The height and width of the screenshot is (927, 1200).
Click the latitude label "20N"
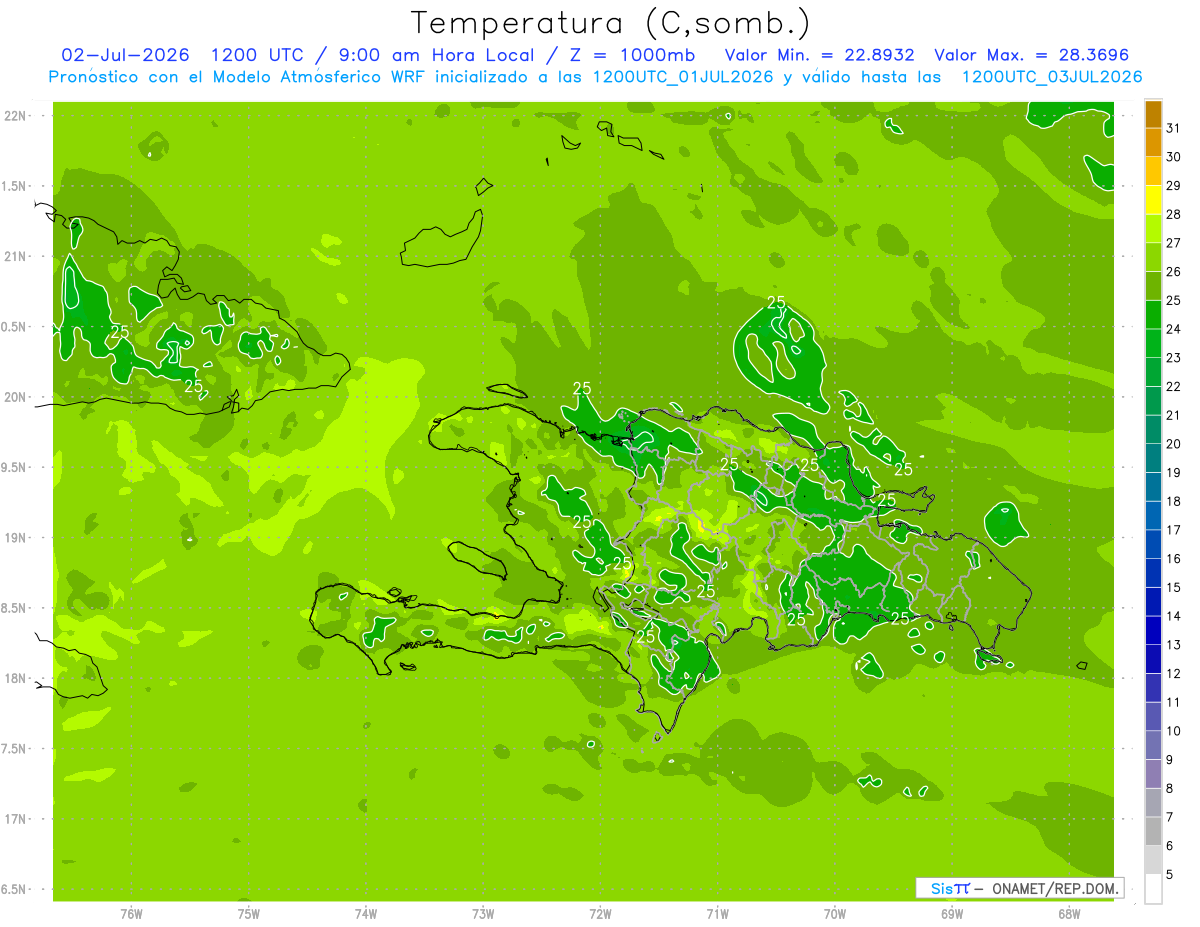pos(15,397)
